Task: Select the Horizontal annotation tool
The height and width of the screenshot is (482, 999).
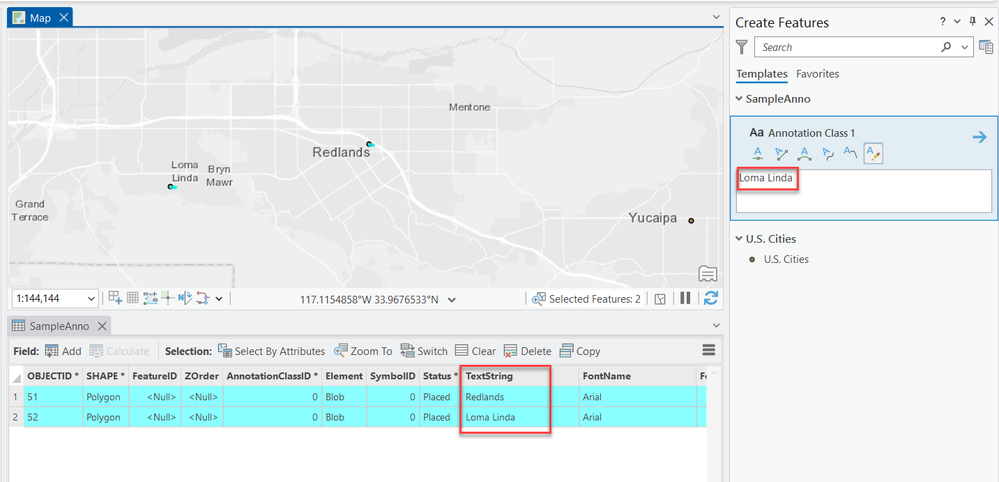Action: 758,153
